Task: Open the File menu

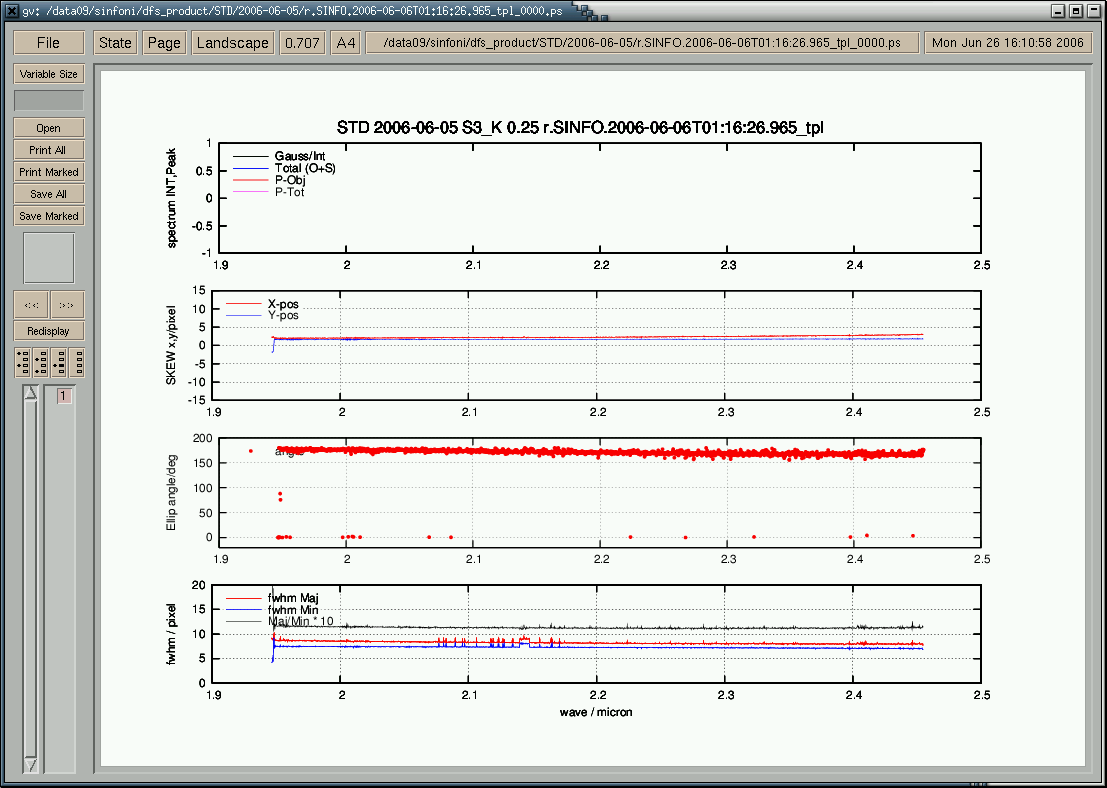Action: pos(48,43)
